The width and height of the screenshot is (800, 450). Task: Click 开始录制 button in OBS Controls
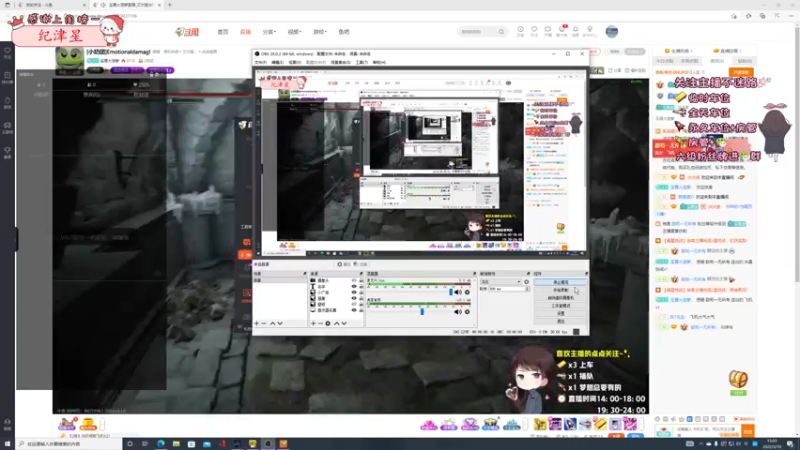tap(560, 290)
